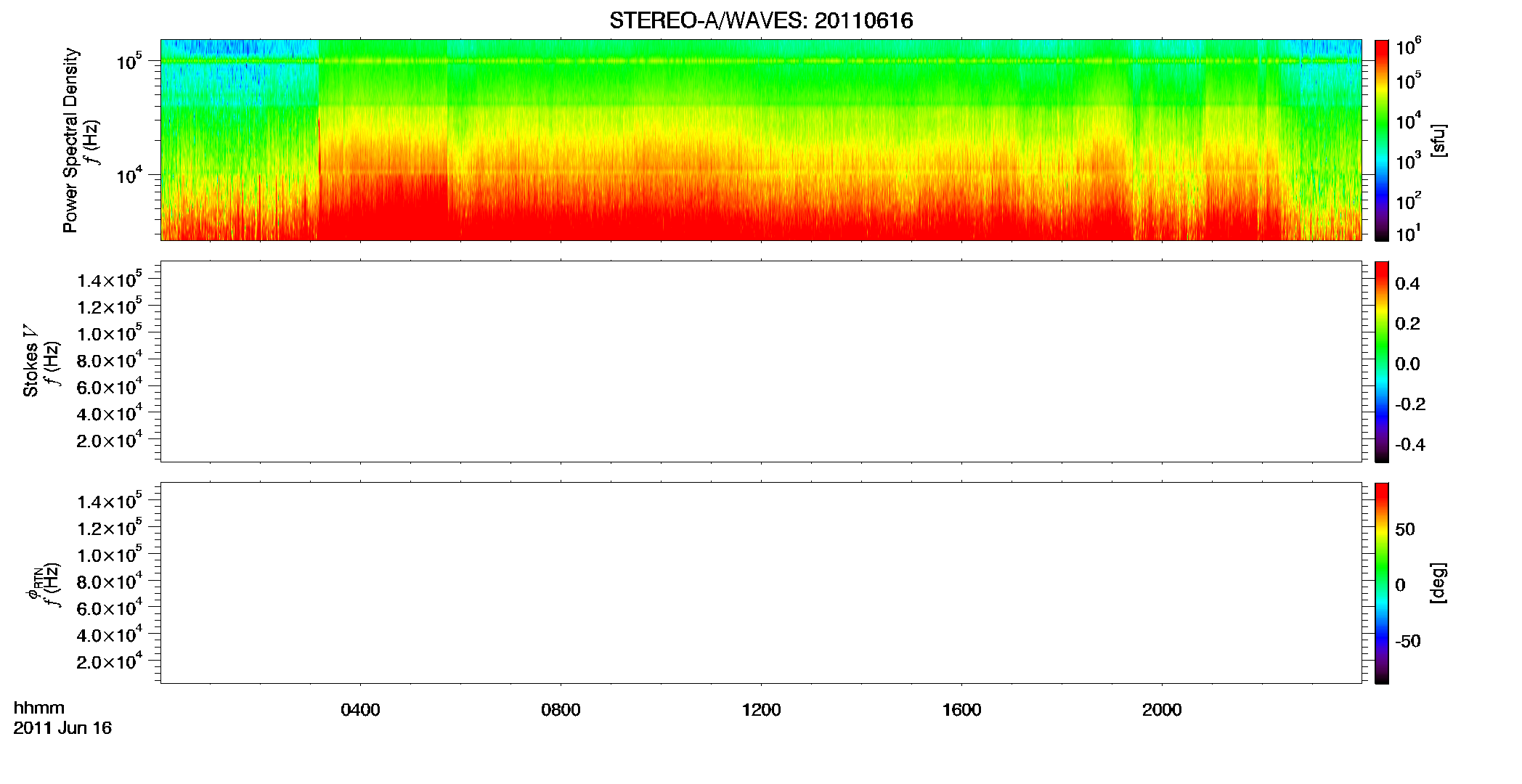This screenshot has width=1522, height=784.
Task: Select the lower [deg] unit label
Action: tap(1438, 583)
